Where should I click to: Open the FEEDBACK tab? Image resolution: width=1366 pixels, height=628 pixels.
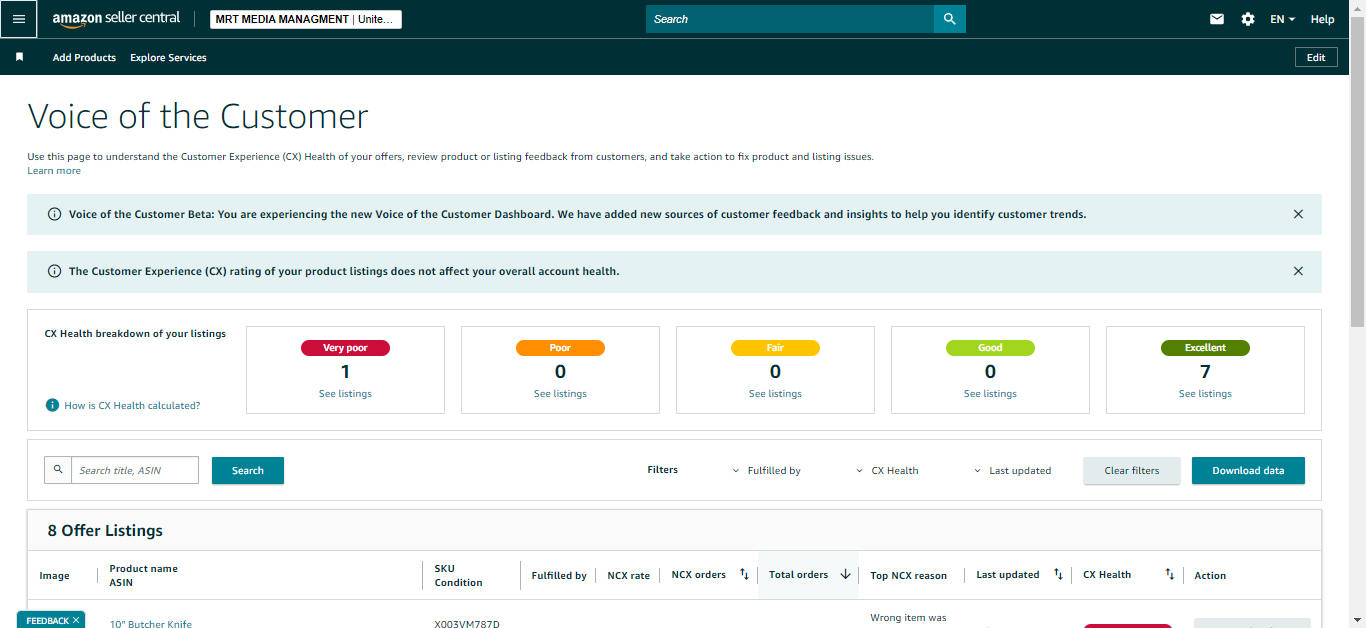tap(47, 621)
